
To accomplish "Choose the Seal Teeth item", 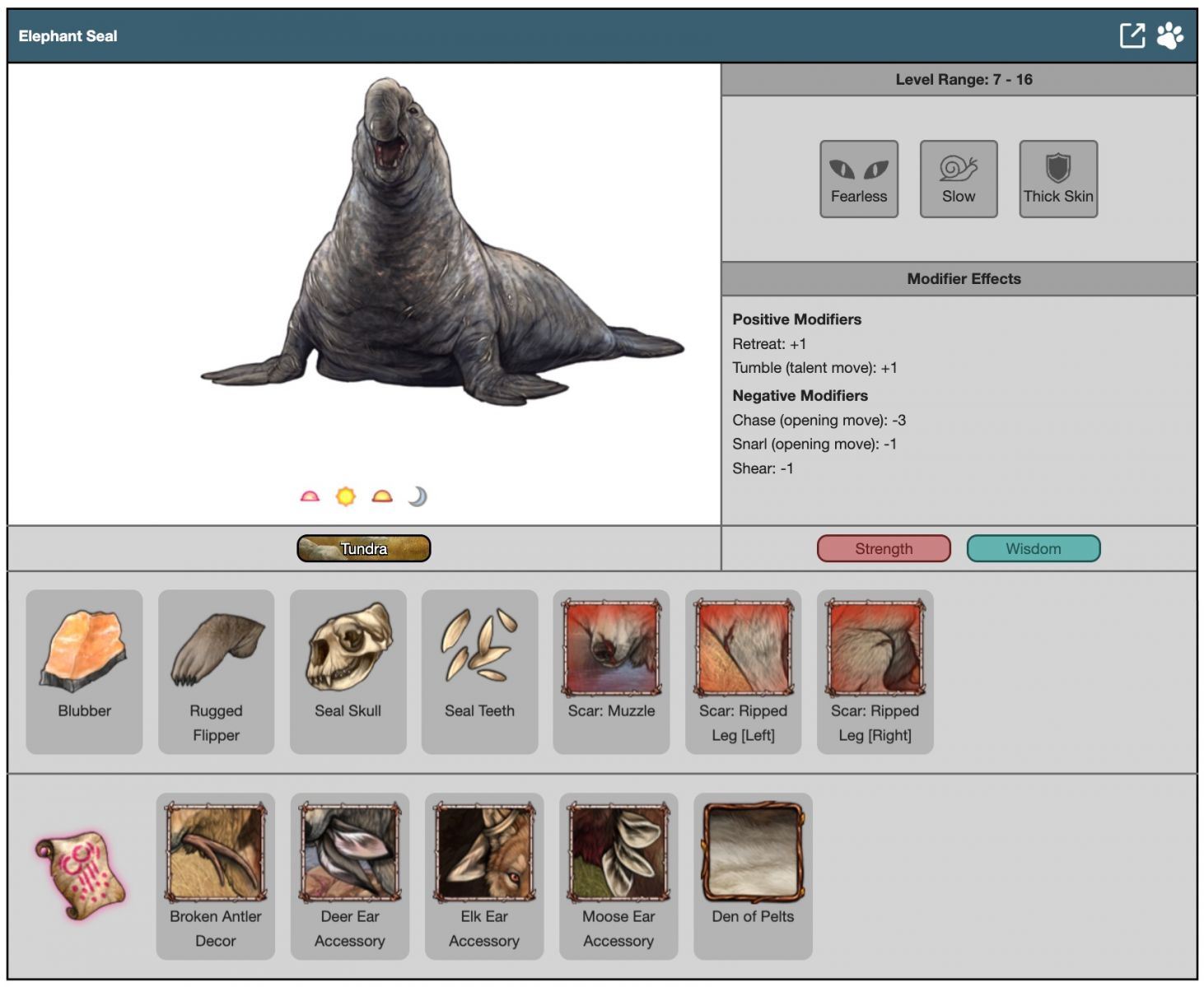I will coord(479,670).
